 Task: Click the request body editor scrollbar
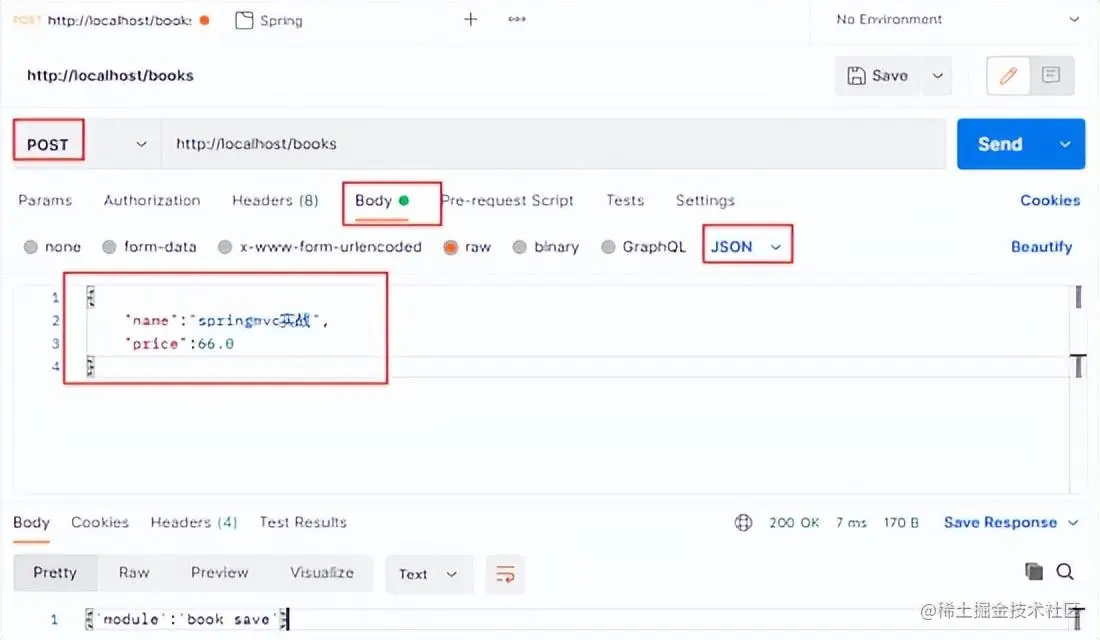(1078, 298)
